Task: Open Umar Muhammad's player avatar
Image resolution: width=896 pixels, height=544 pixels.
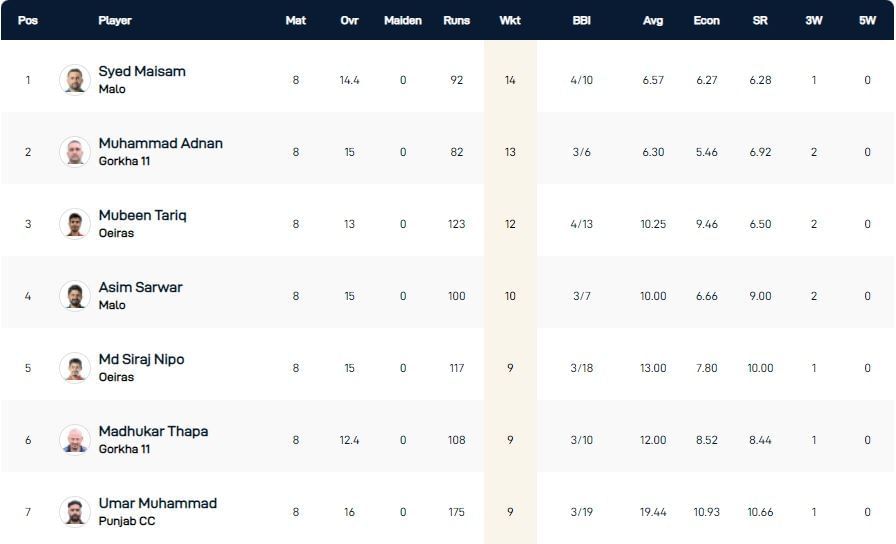Action: tap(75, 512)
